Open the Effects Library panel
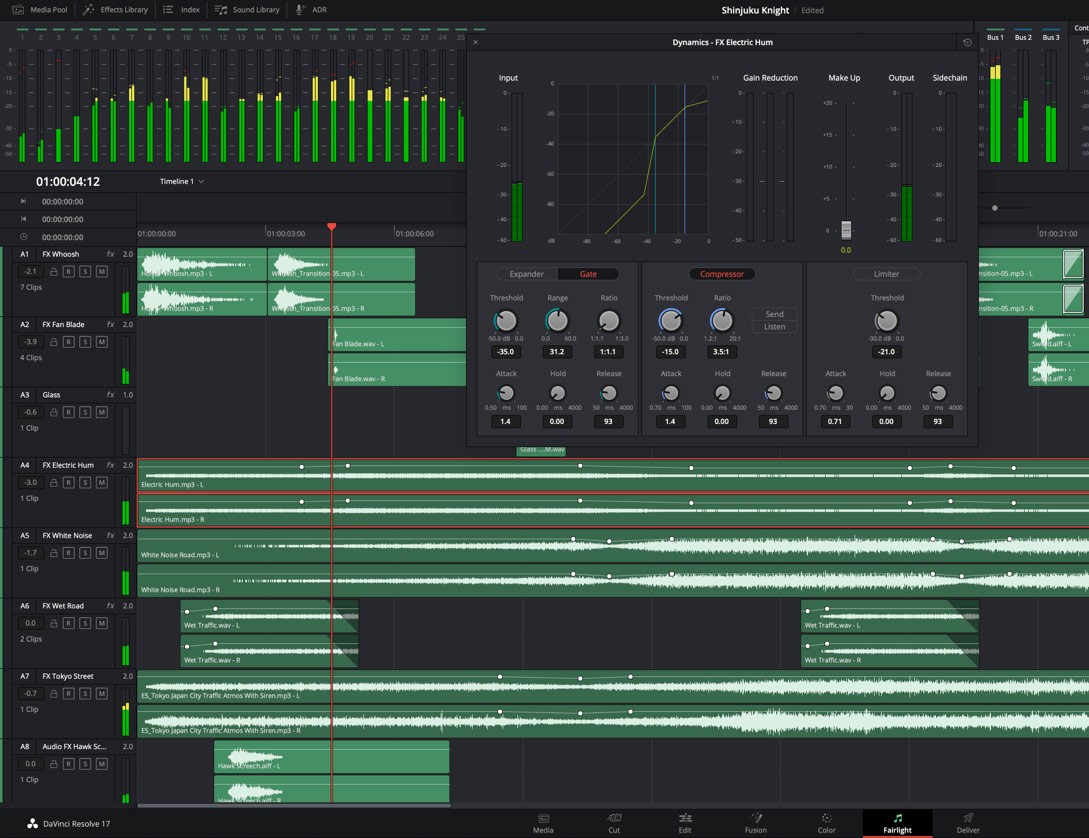 pos(115,10)
